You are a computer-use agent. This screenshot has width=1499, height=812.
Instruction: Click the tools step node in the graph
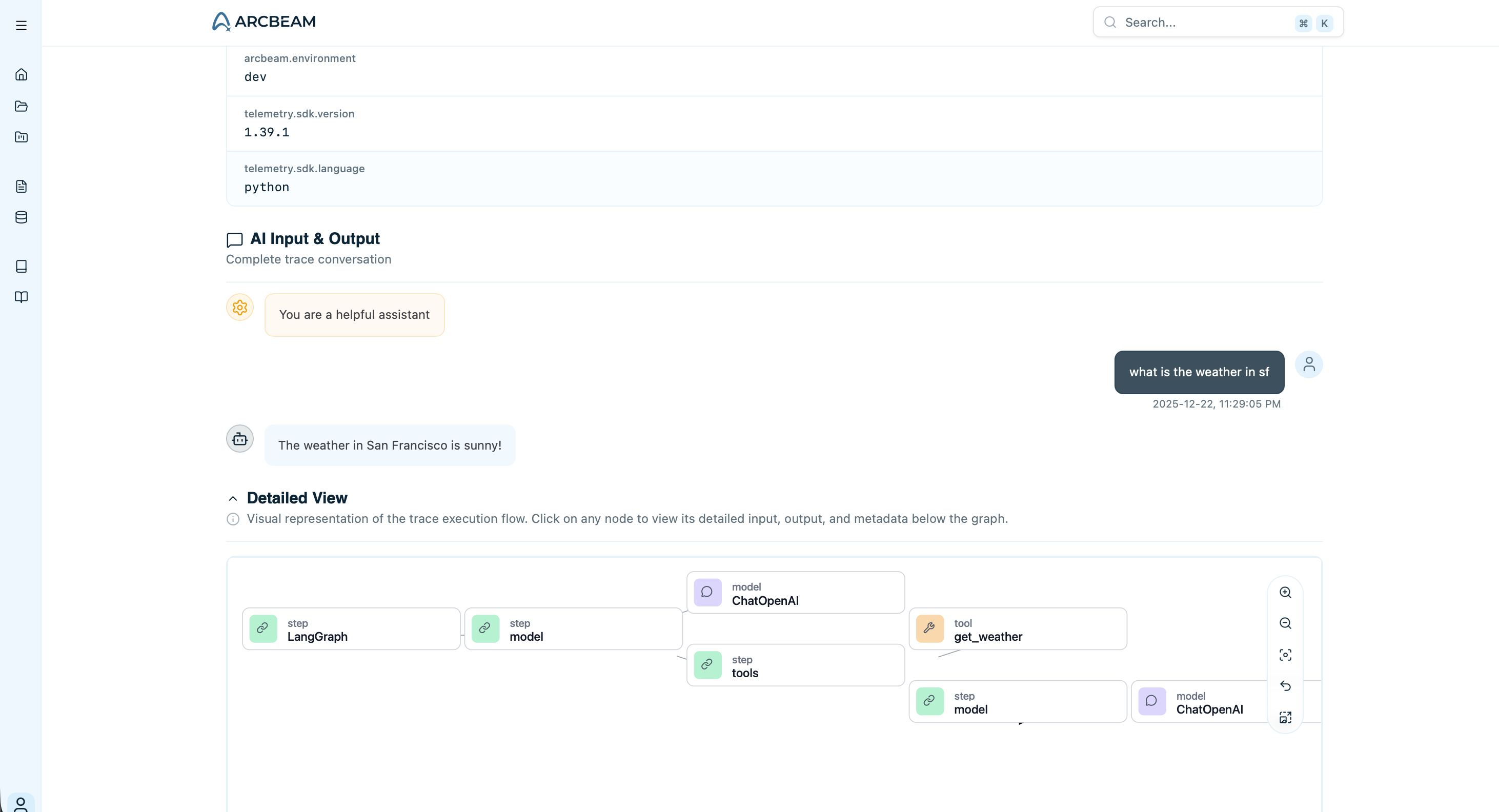click(x=796, y=665)
